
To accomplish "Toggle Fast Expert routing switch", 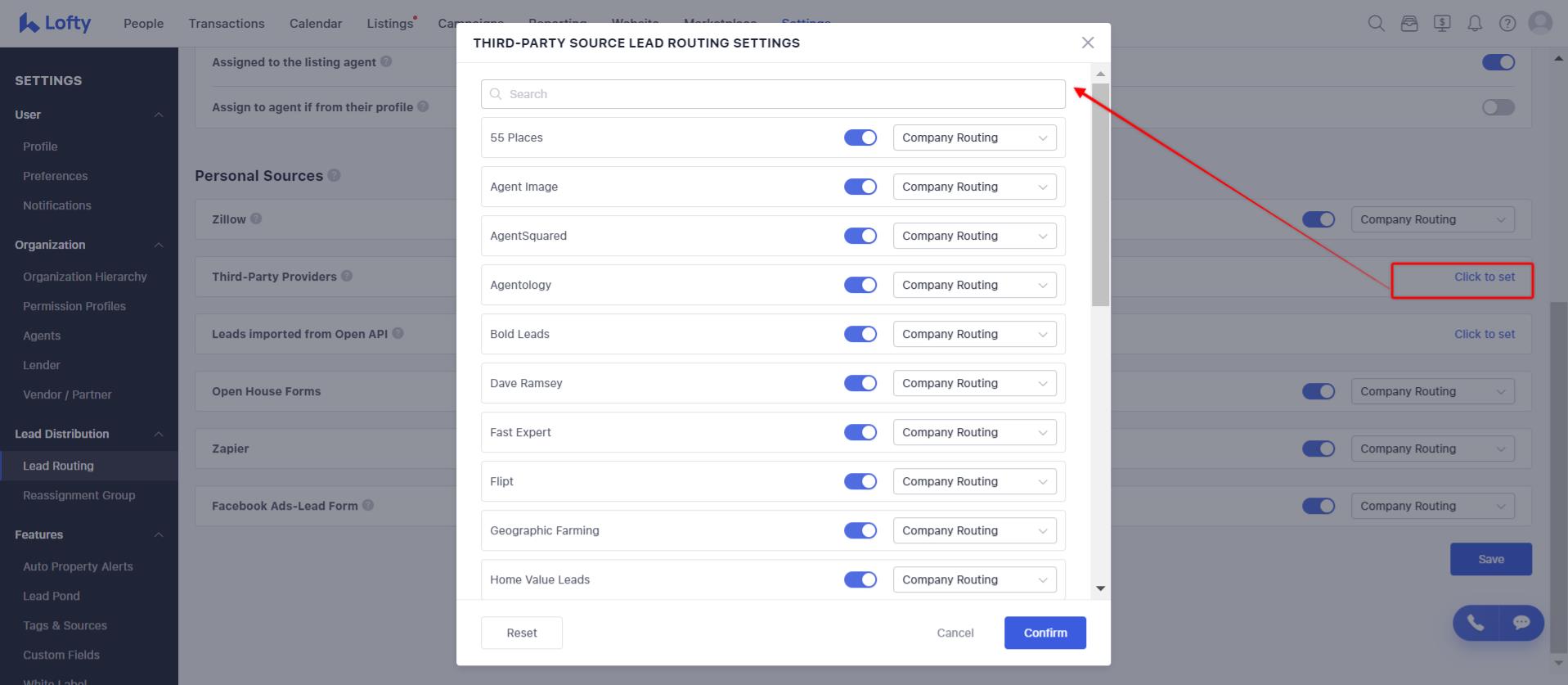I will click(x=860, y=432).
